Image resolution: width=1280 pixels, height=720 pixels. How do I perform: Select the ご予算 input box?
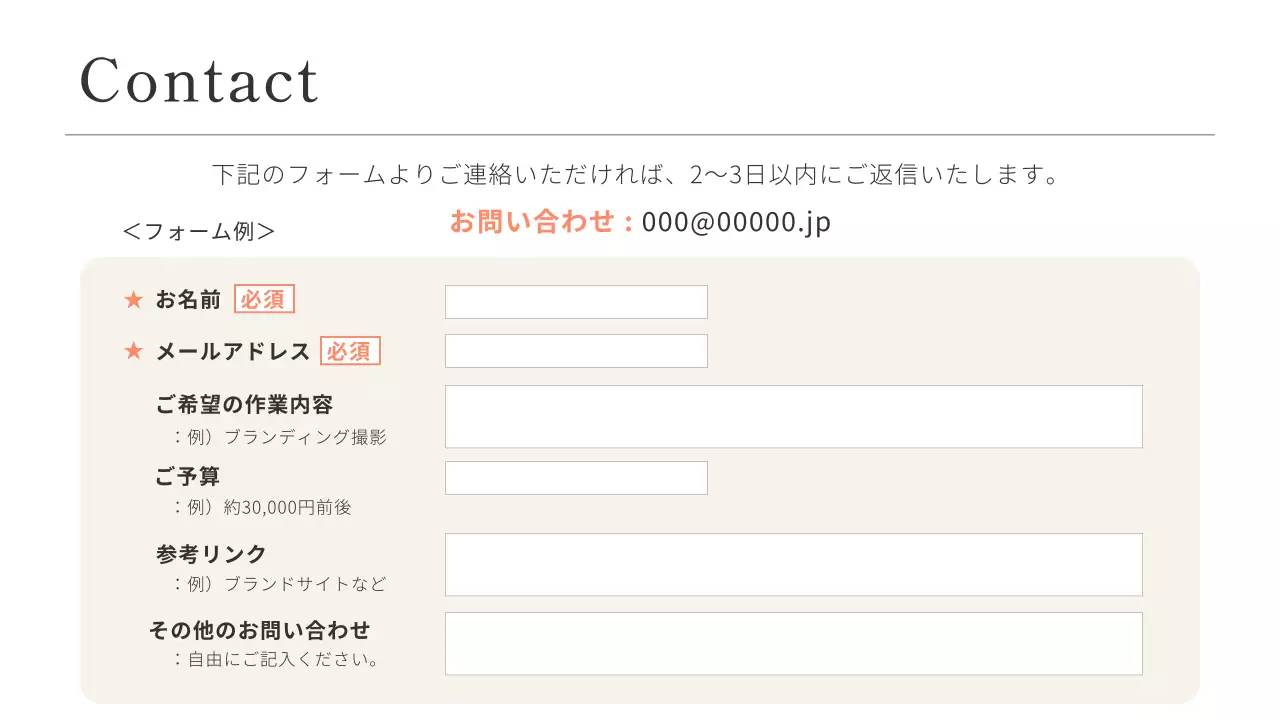[x=576, y=478]
